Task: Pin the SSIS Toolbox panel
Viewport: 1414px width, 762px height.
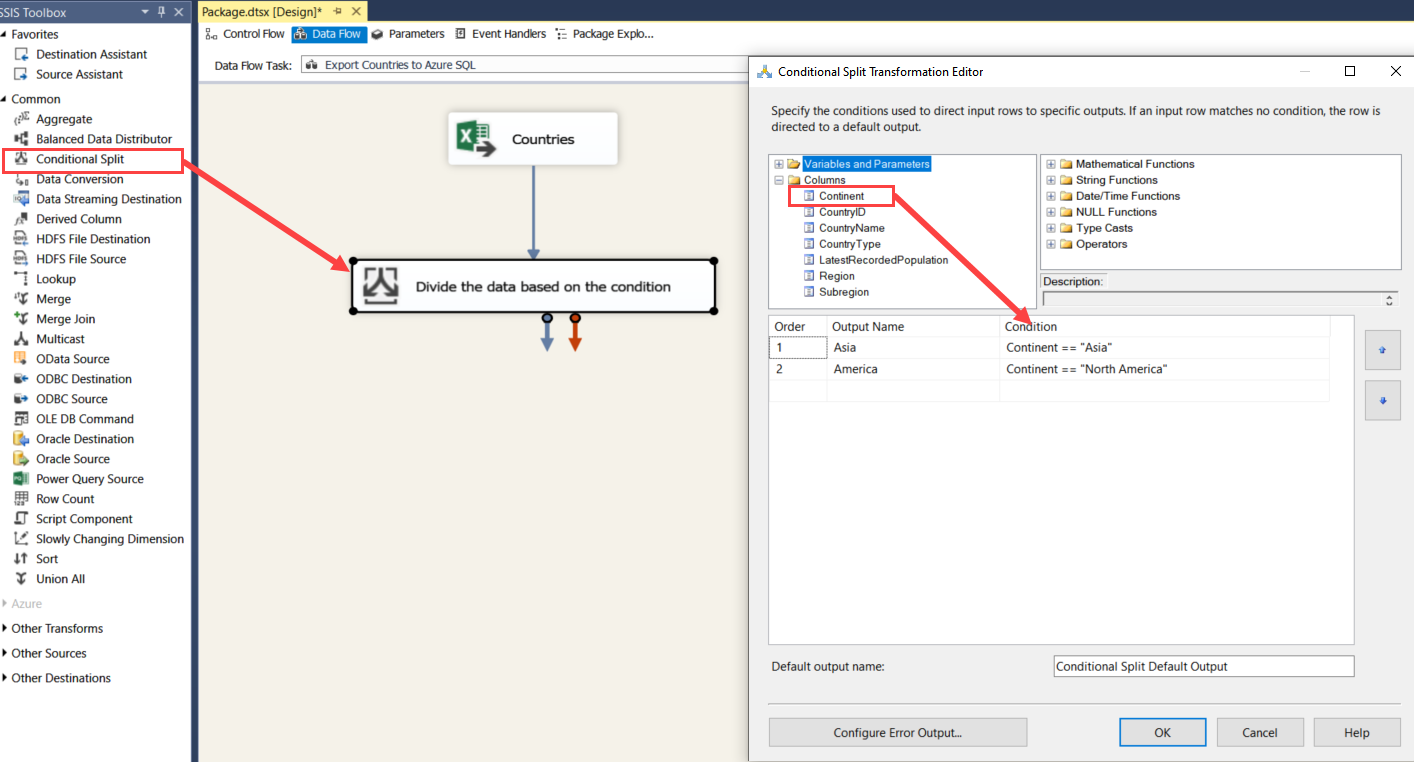Action: [162, 12]
